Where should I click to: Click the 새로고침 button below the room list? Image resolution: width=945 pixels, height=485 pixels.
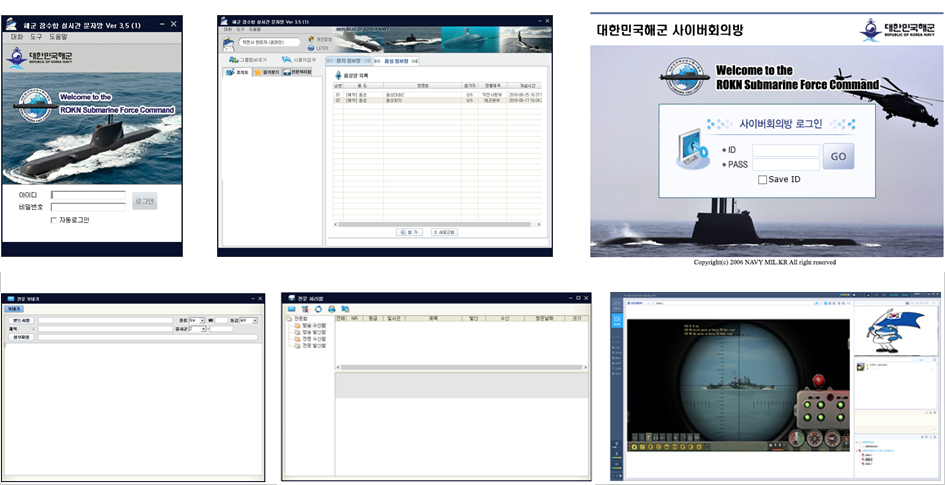[444, 232]
